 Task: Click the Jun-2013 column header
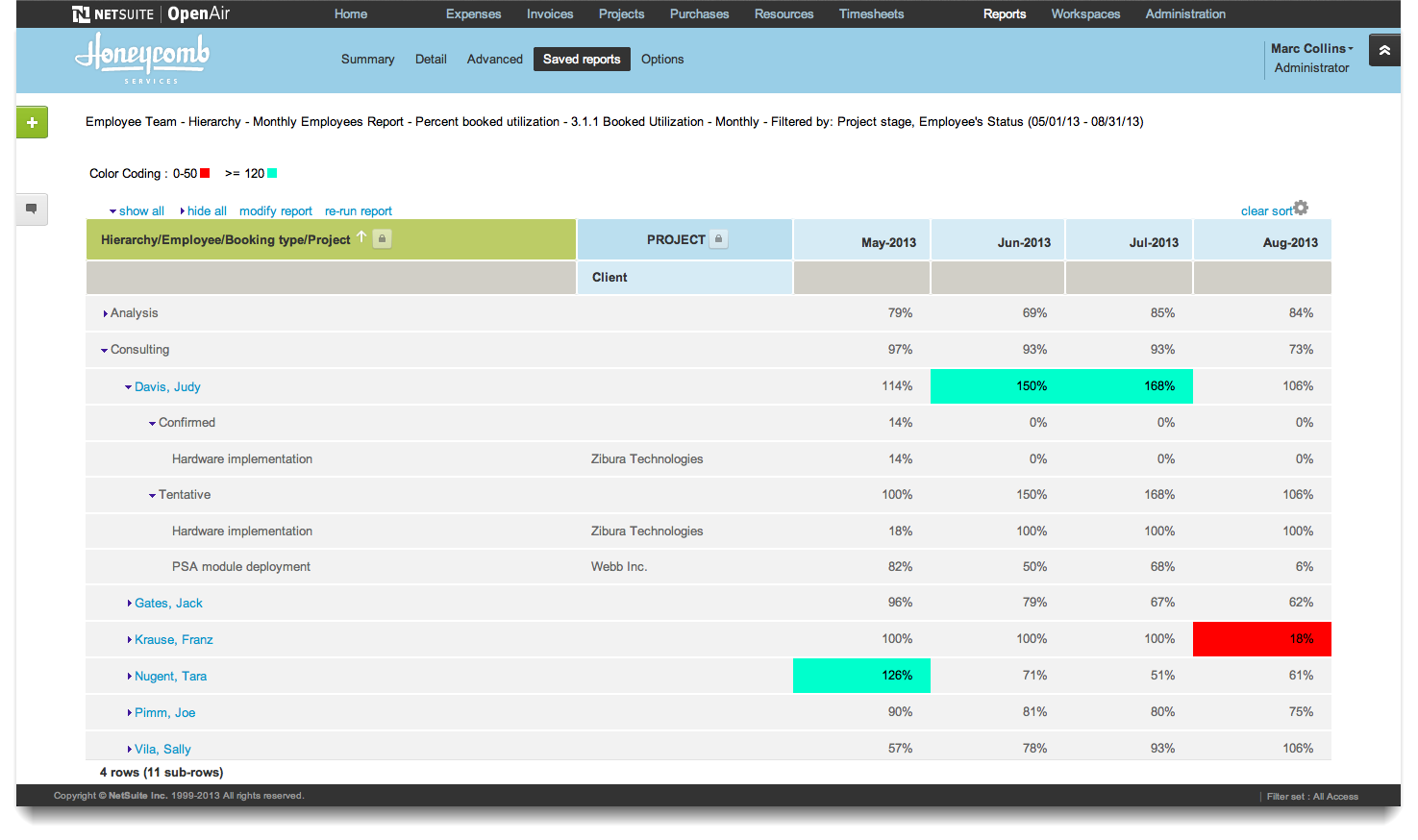coord(998,239)
